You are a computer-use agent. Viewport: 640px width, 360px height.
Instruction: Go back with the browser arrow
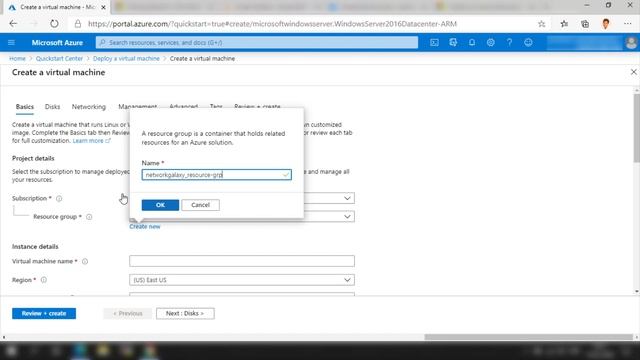click(13, 24)
